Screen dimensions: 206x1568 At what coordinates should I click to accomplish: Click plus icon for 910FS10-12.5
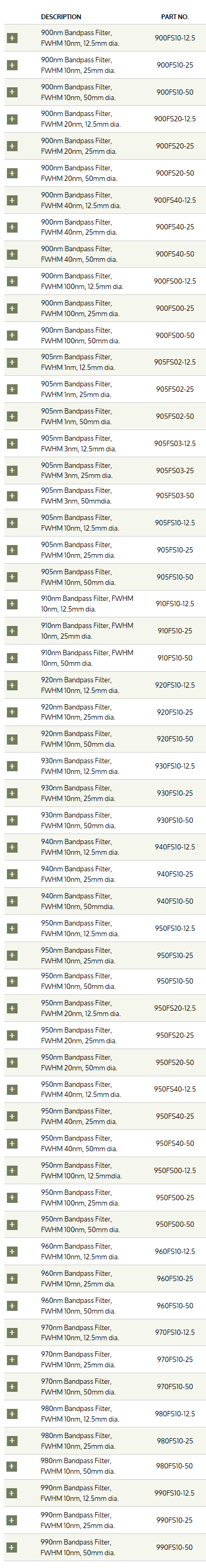point(12,604)
